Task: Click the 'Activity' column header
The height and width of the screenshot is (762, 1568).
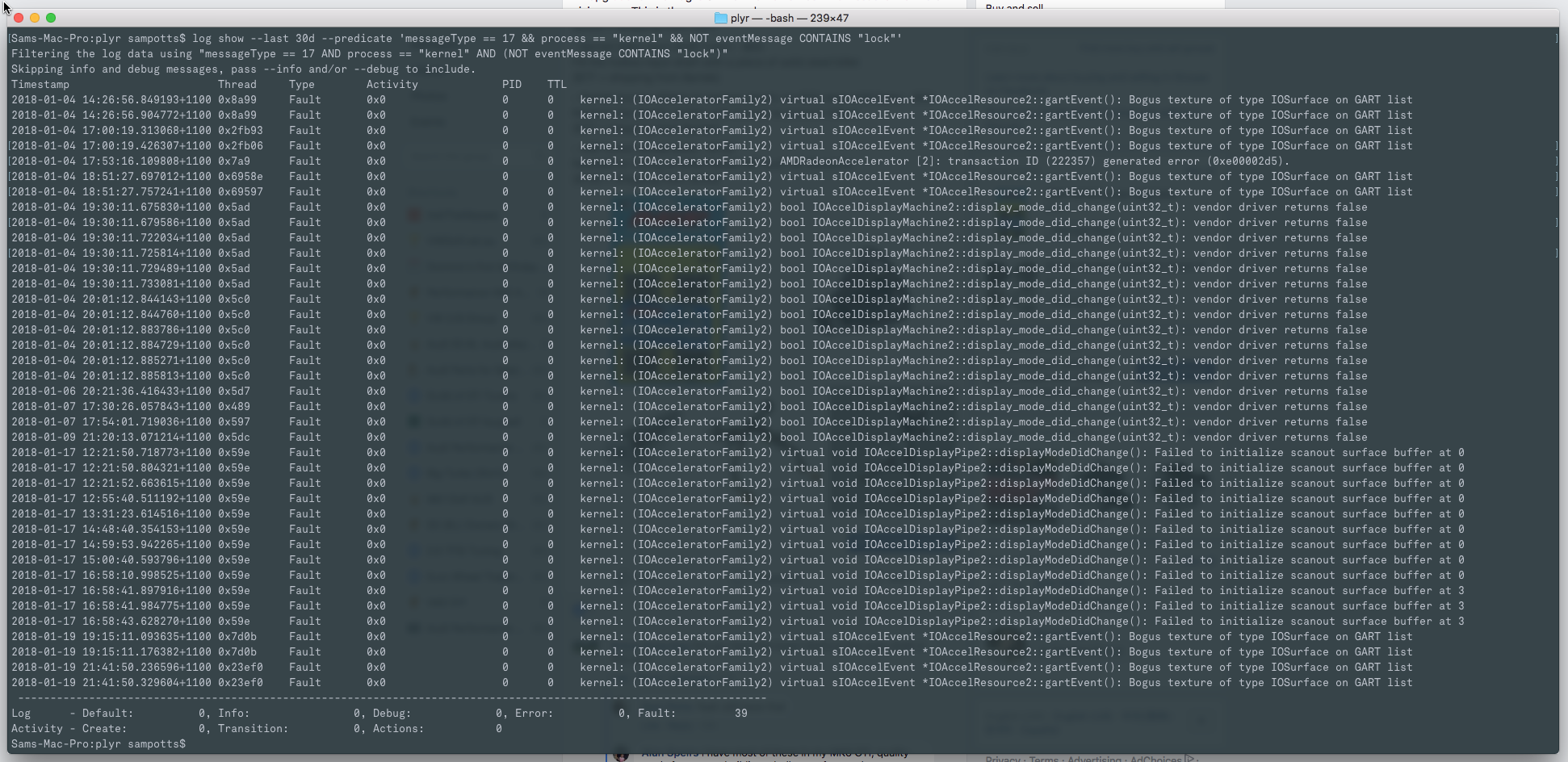Action: coord(392,85)
